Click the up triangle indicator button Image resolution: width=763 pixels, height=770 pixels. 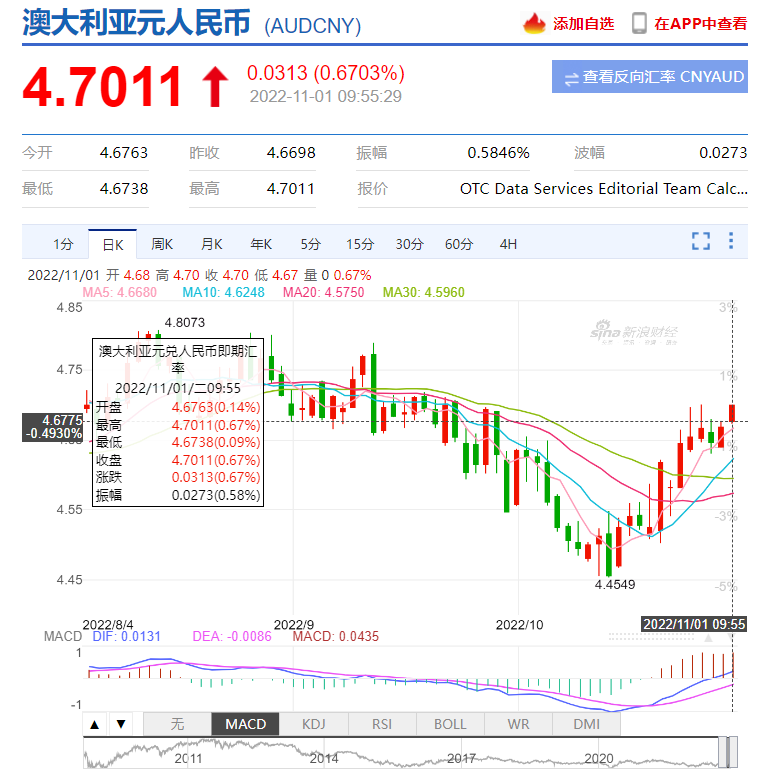[x=95, y=724]
